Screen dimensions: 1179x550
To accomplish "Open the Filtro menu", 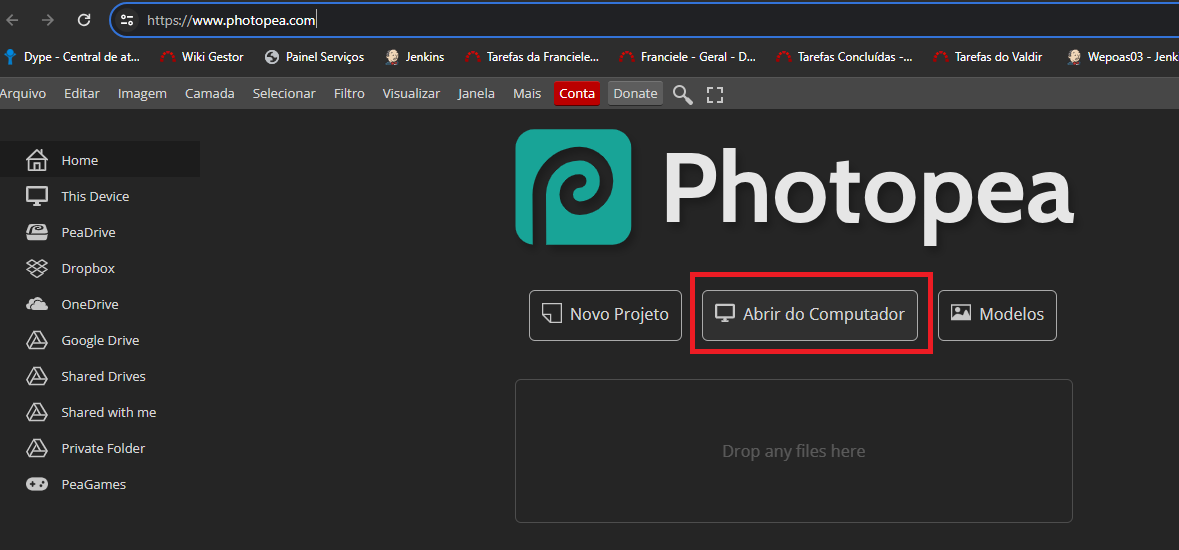I will (x=349, y=93).
